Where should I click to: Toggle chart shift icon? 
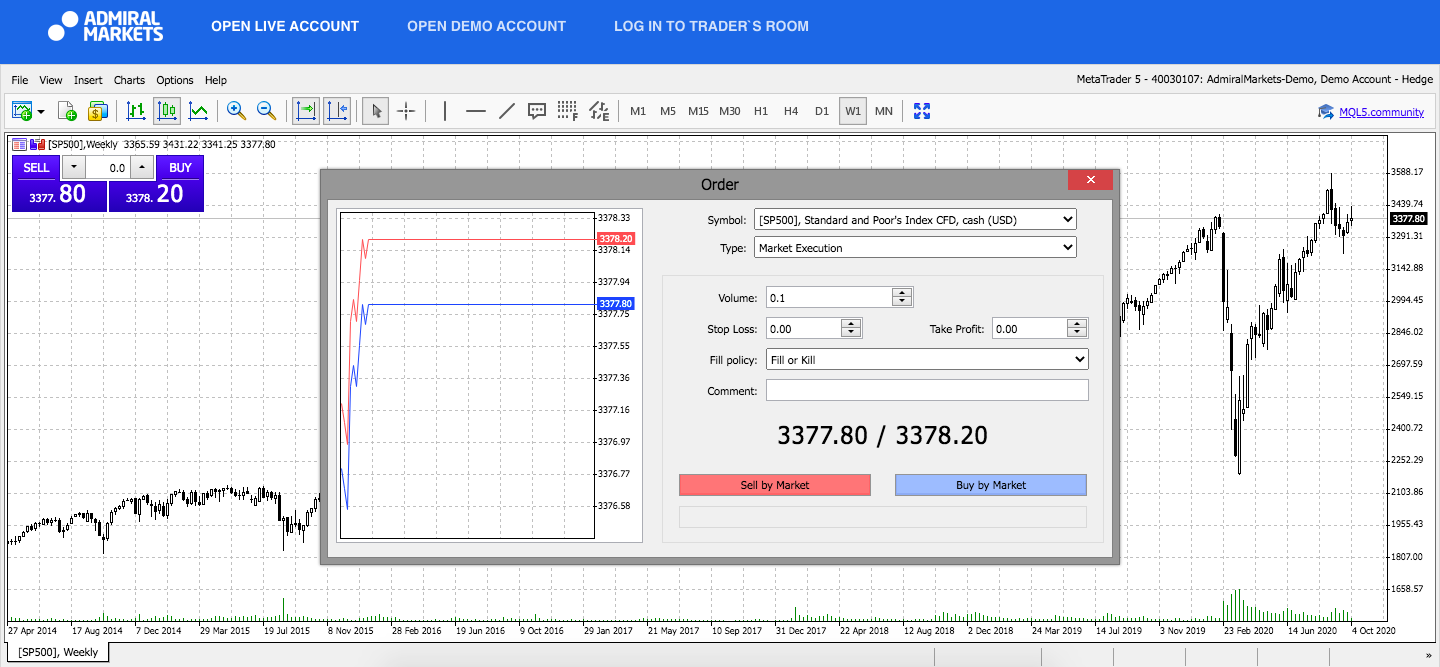[337, 110]
